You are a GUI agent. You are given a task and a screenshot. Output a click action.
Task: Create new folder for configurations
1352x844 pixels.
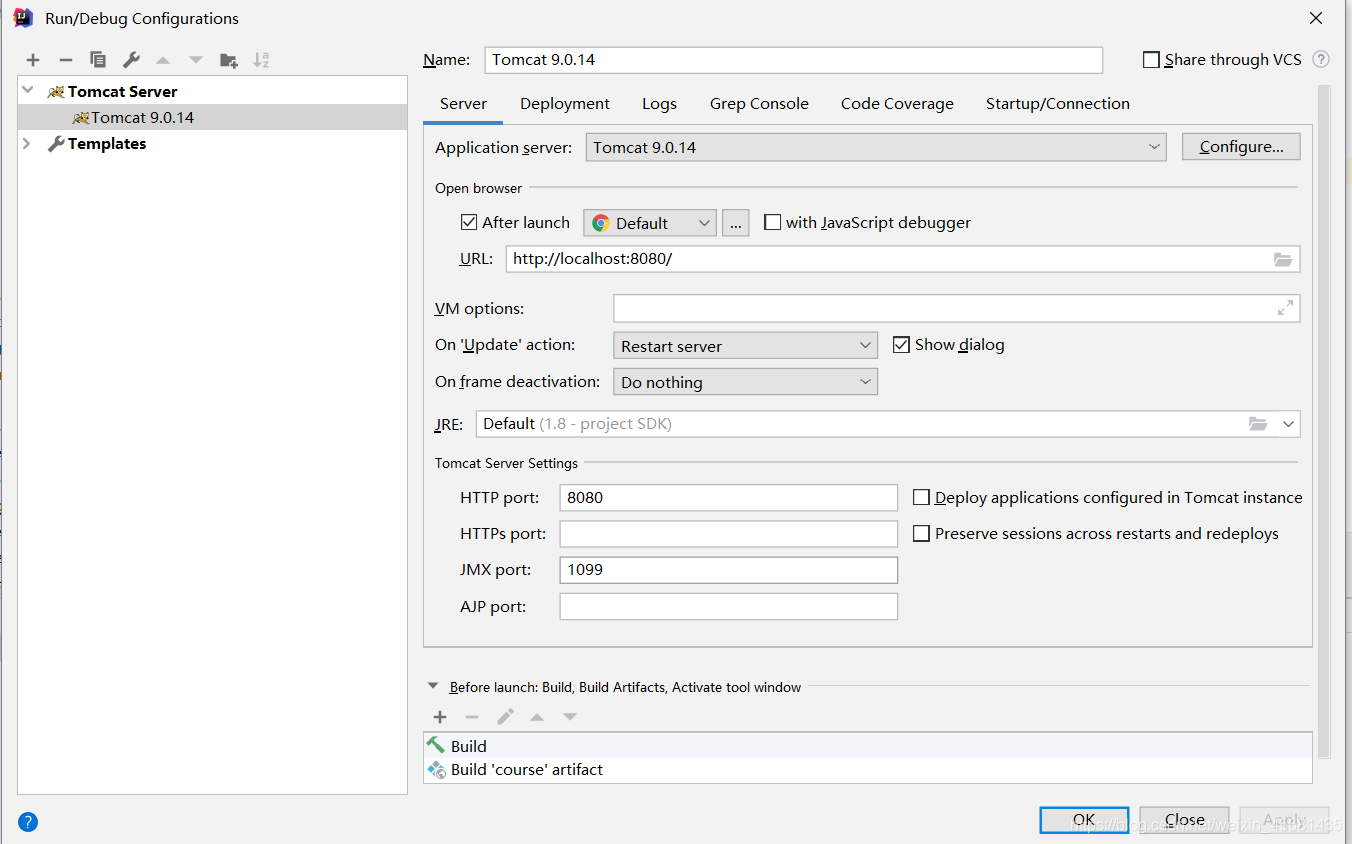tap(229, 60)
